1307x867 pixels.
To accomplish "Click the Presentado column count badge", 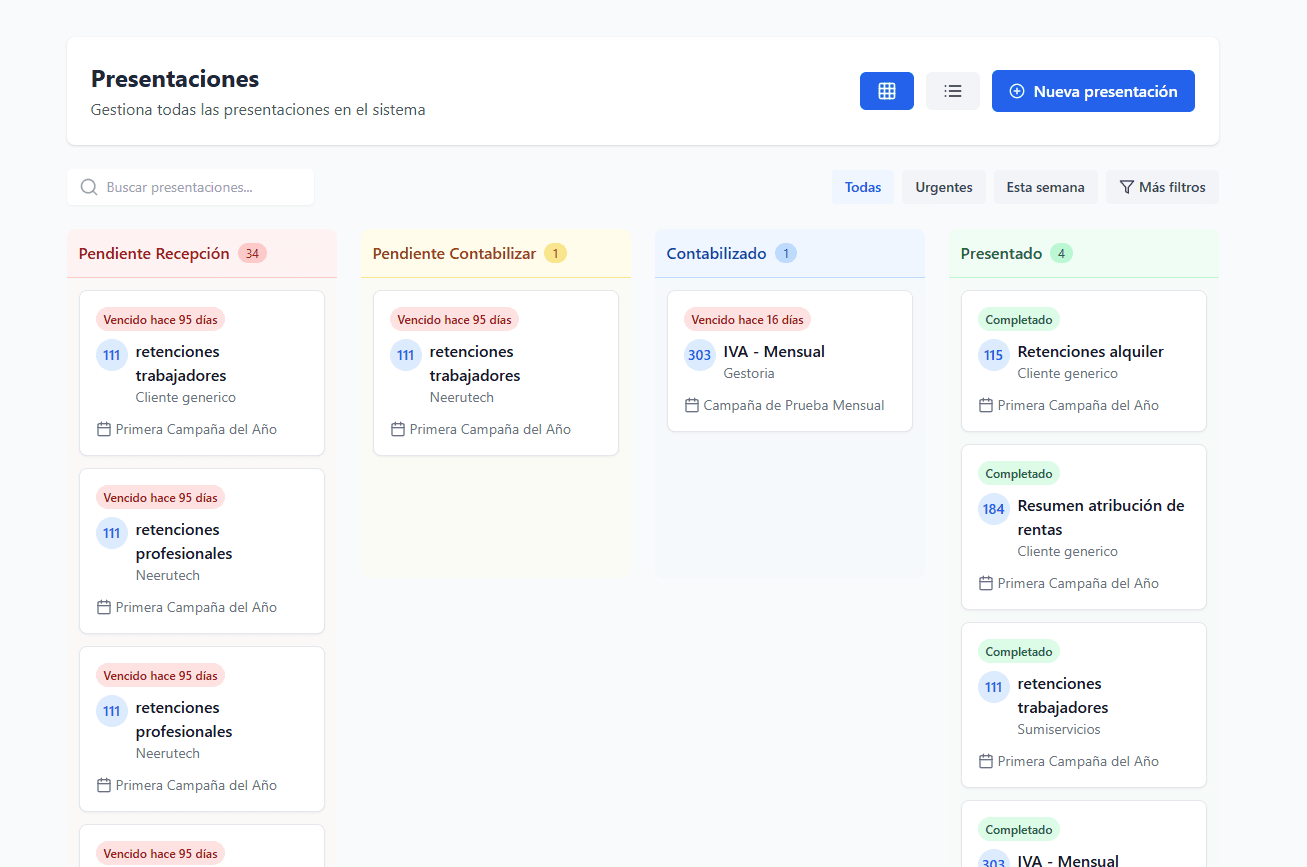I will (1061, 254).
